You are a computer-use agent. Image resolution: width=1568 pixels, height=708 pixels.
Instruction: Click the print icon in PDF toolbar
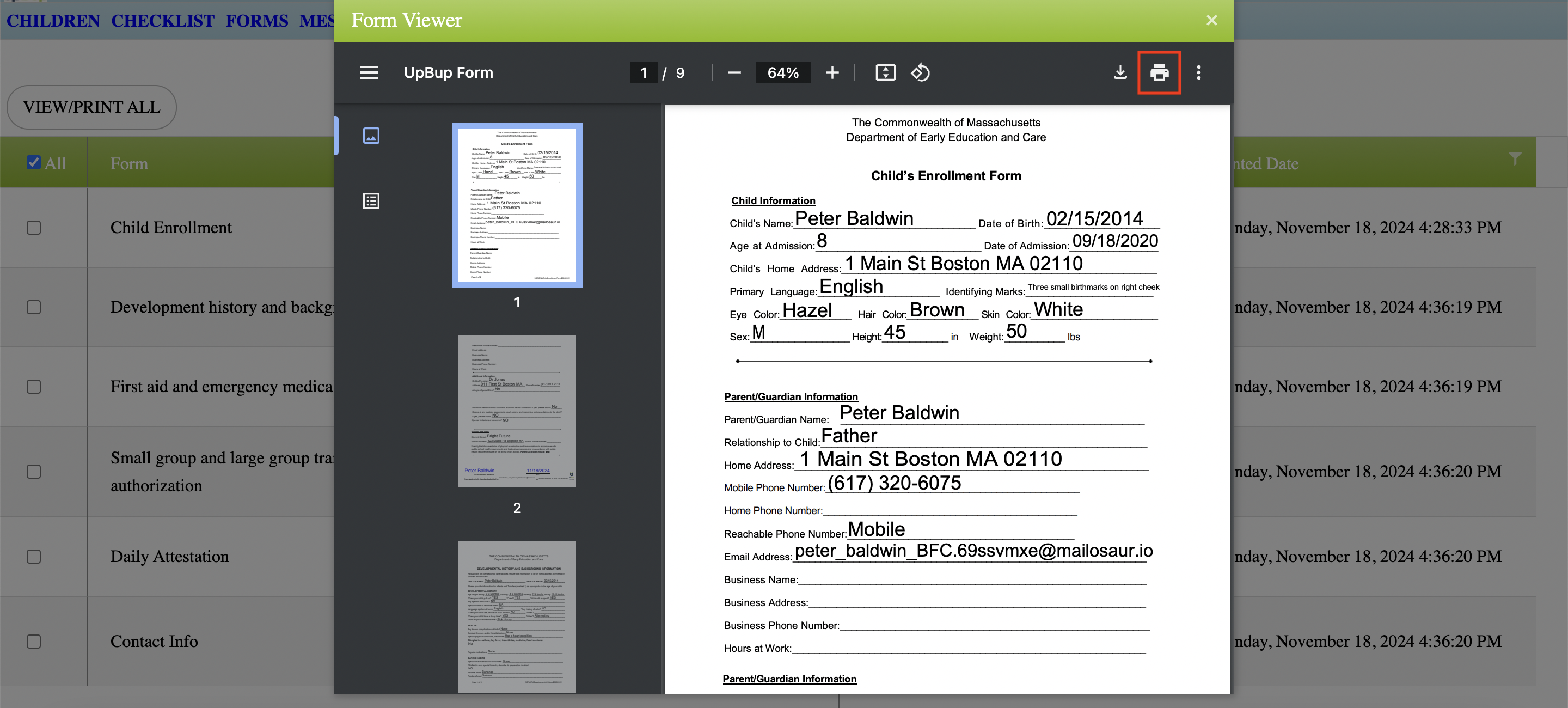pos(1159,73)
